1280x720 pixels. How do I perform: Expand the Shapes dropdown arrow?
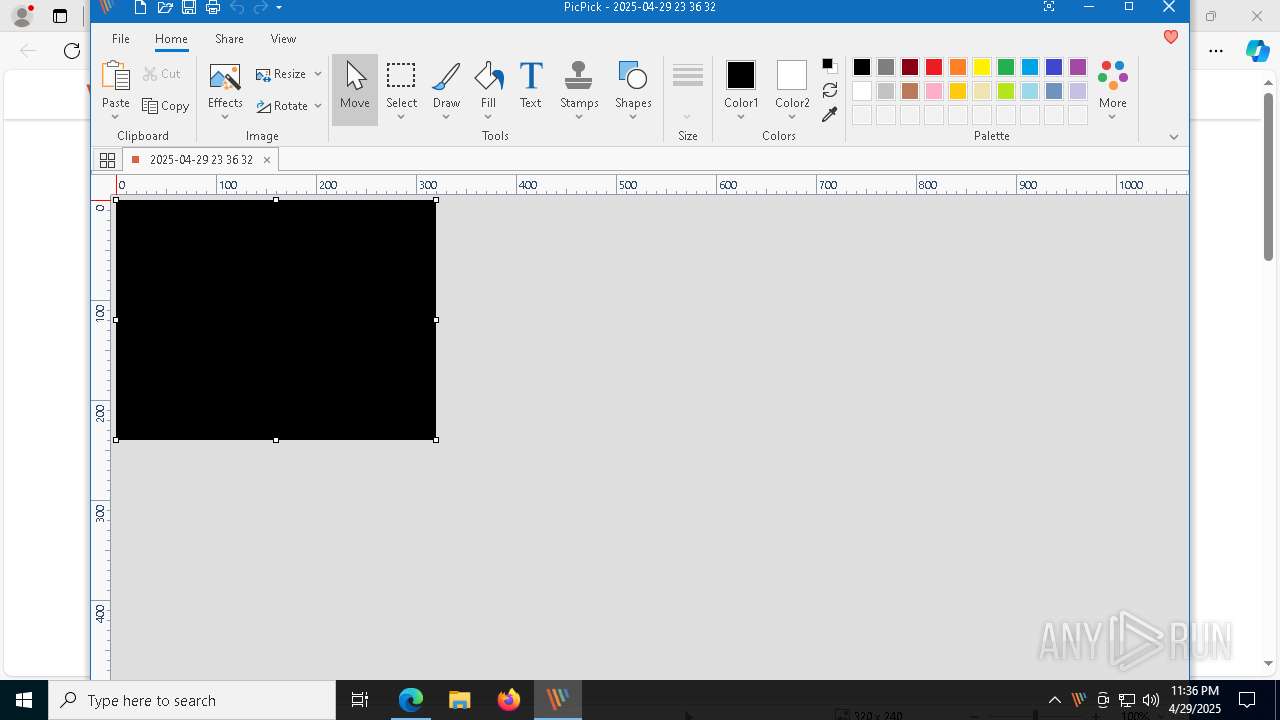tap(633, 117)
